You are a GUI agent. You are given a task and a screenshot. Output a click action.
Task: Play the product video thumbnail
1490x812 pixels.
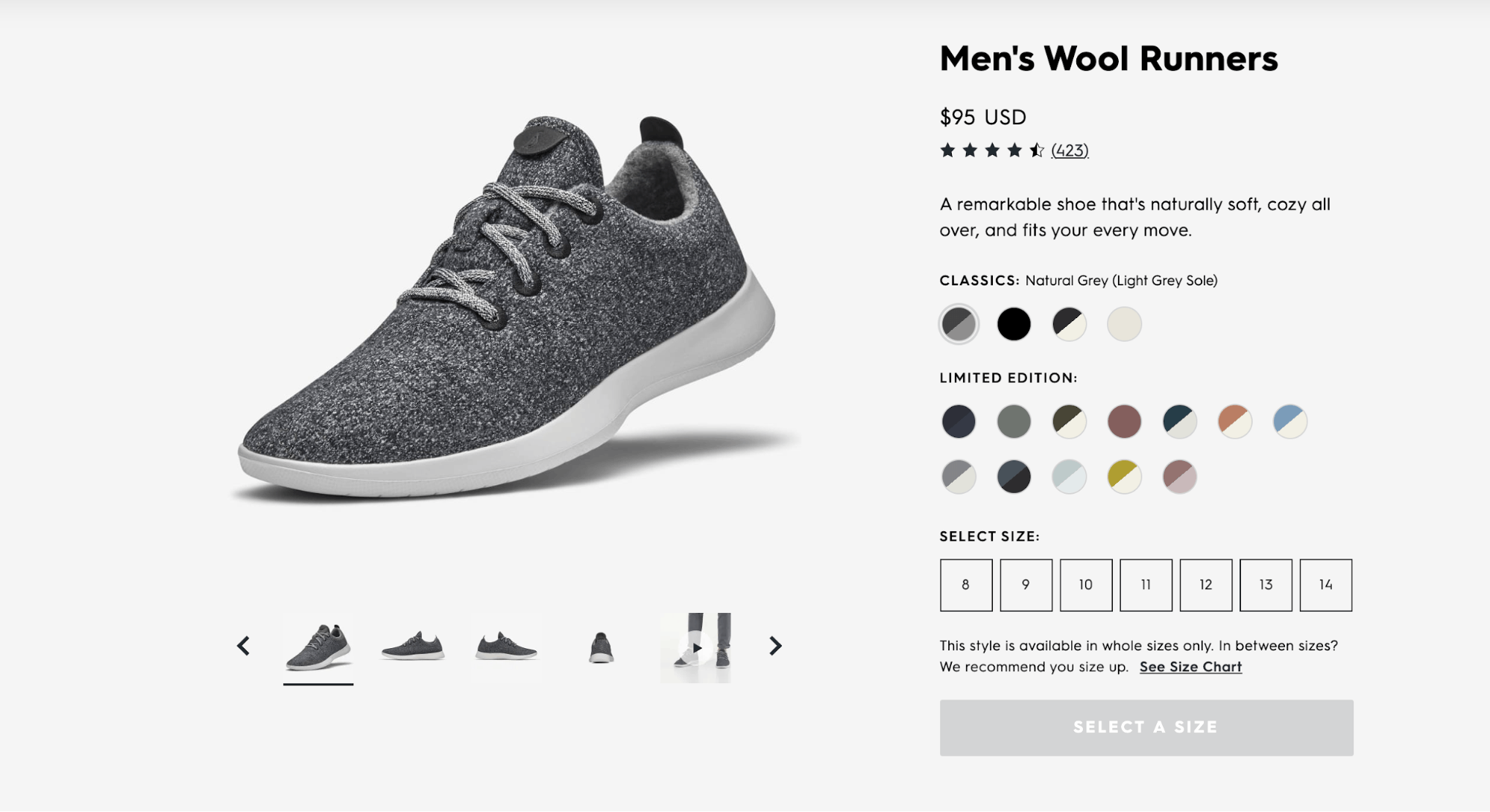point(696,647)
